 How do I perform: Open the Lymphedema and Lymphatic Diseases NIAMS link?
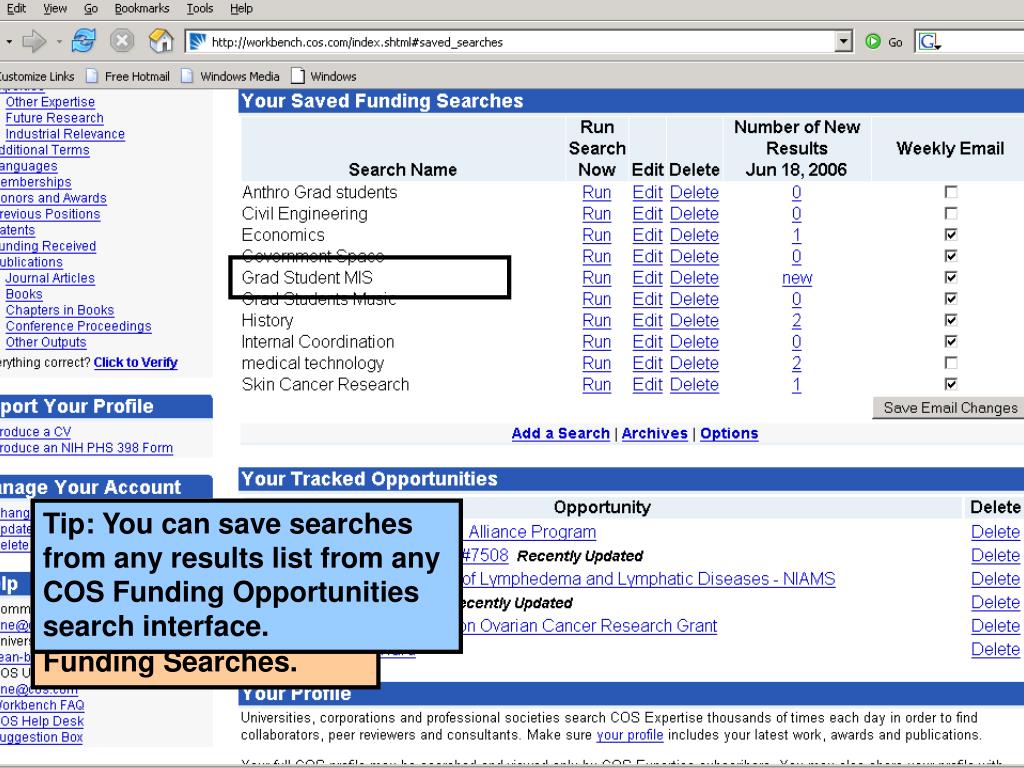648,579
